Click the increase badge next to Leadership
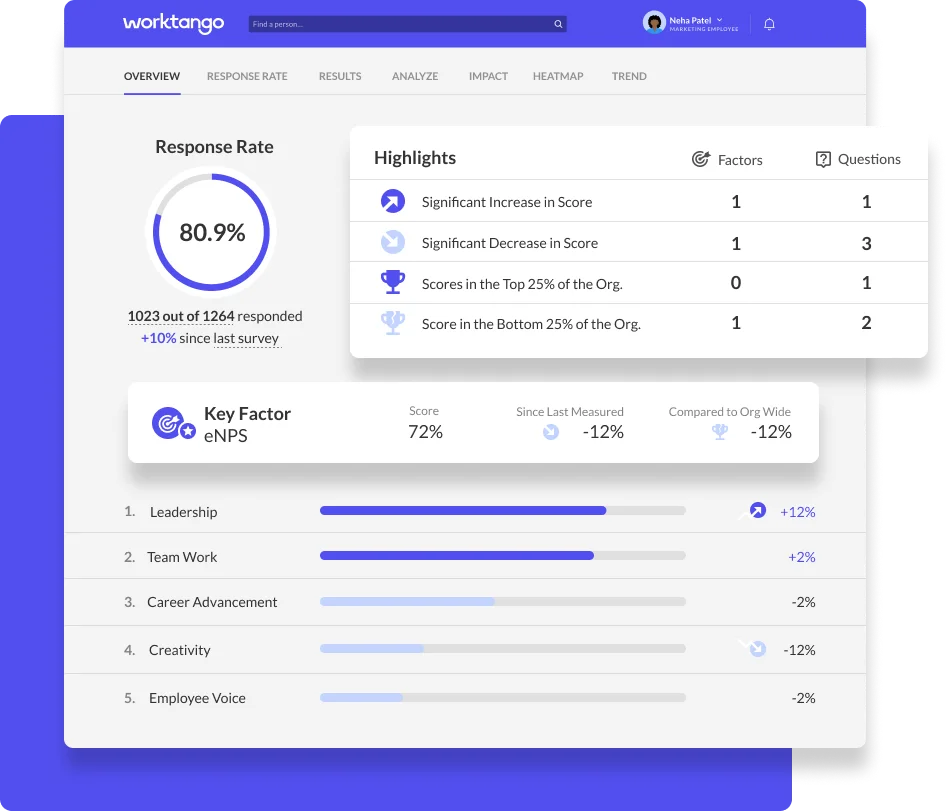 (757, 511)
